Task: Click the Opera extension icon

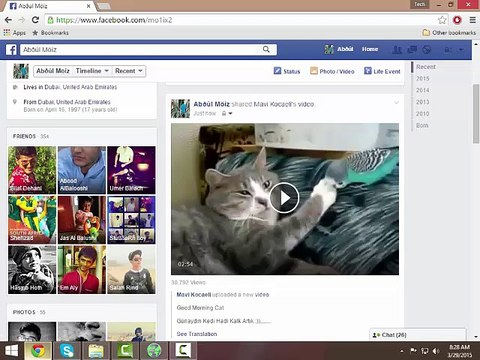Action: 457,20
